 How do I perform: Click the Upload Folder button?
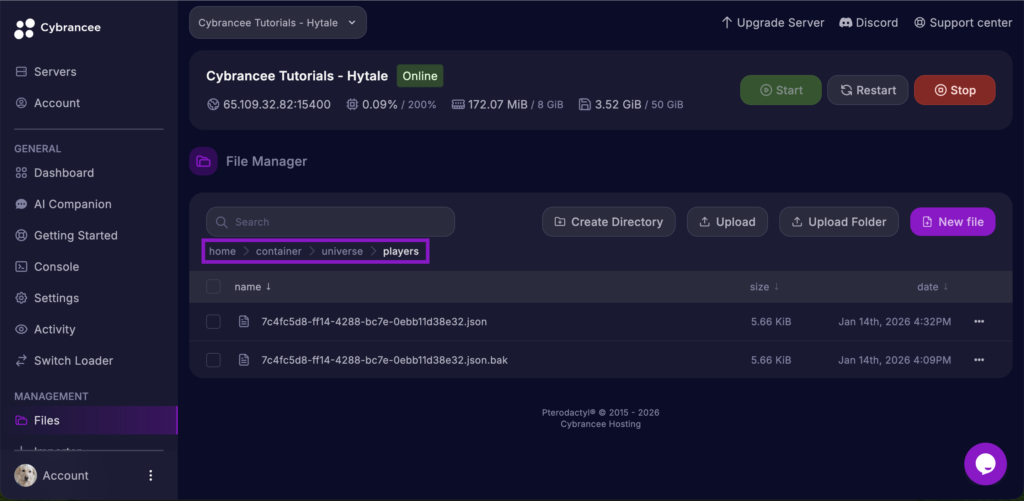[x=839, y=222]
